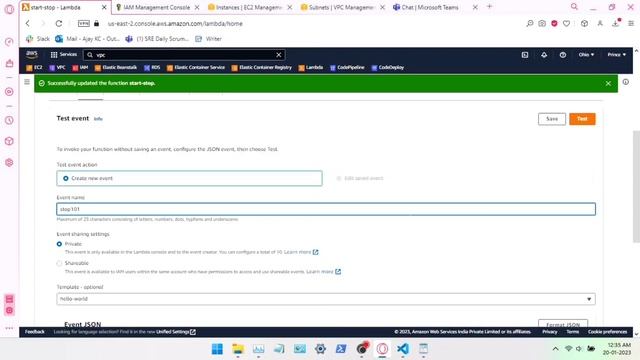
Task: Choose Shareable event sharing option
Action: coord(59,263)
